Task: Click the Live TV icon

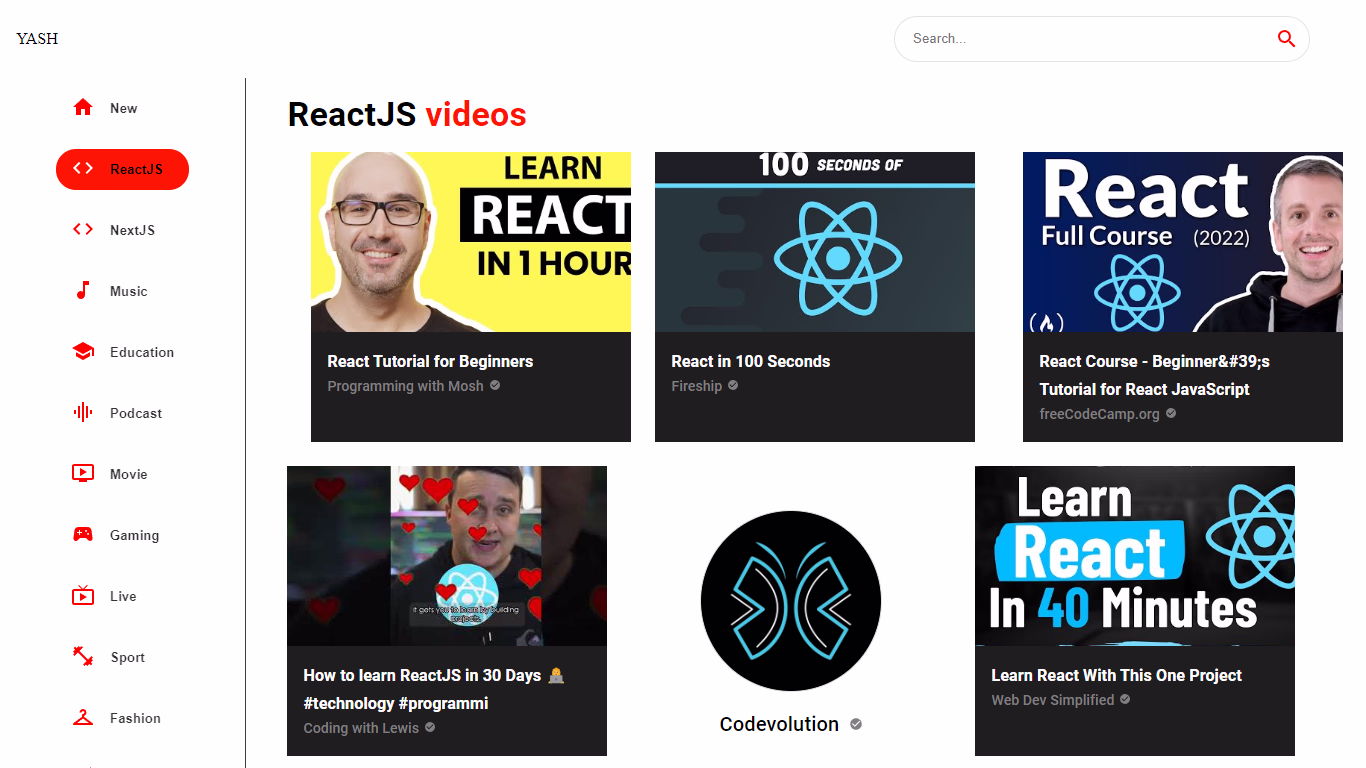Action: (83, 596)
